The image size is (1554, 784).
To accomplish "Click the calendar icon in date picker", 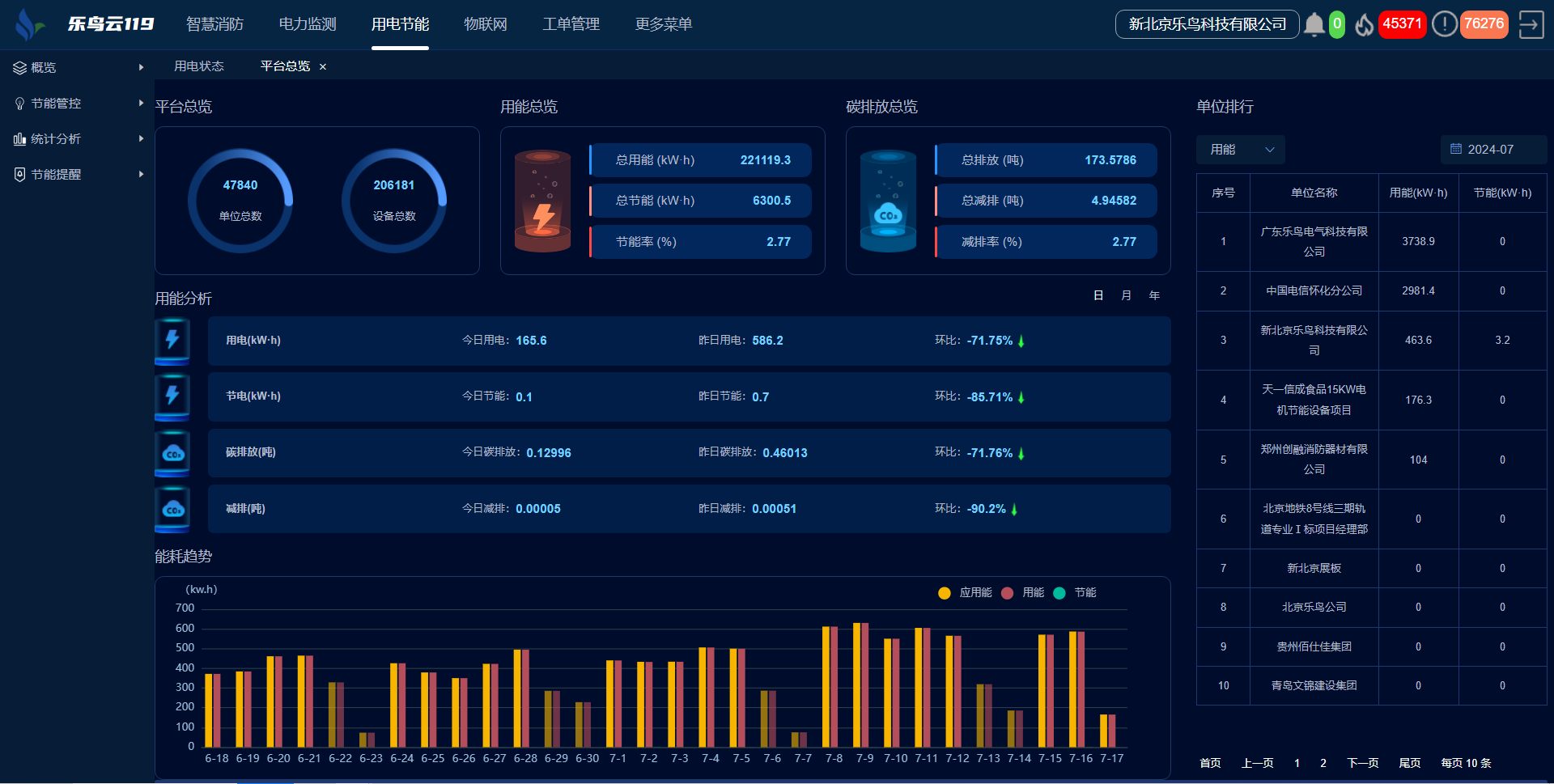I will point(1456,149).
